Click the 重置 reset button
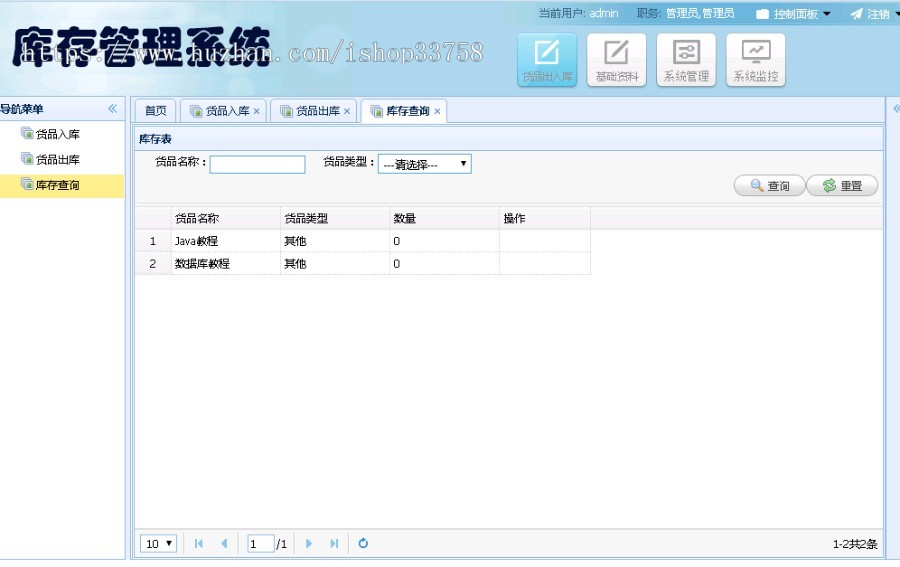Screen dimensions: 900x567 pos(842,185)
